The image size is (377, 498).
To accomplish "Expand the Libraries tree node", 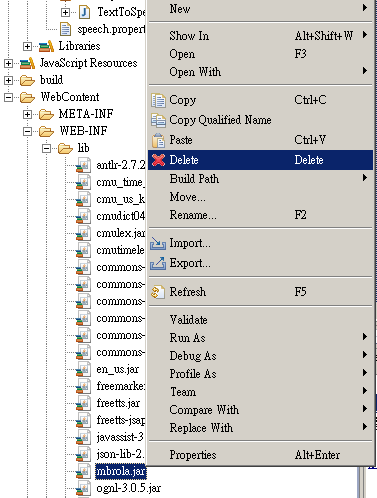I will 27,46.
